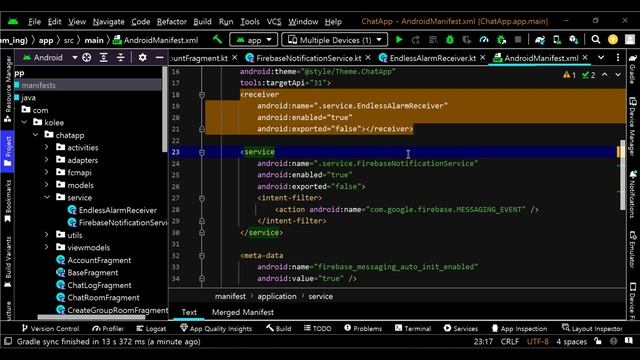Click Collapse All icon in Project panel

(120, 58)
